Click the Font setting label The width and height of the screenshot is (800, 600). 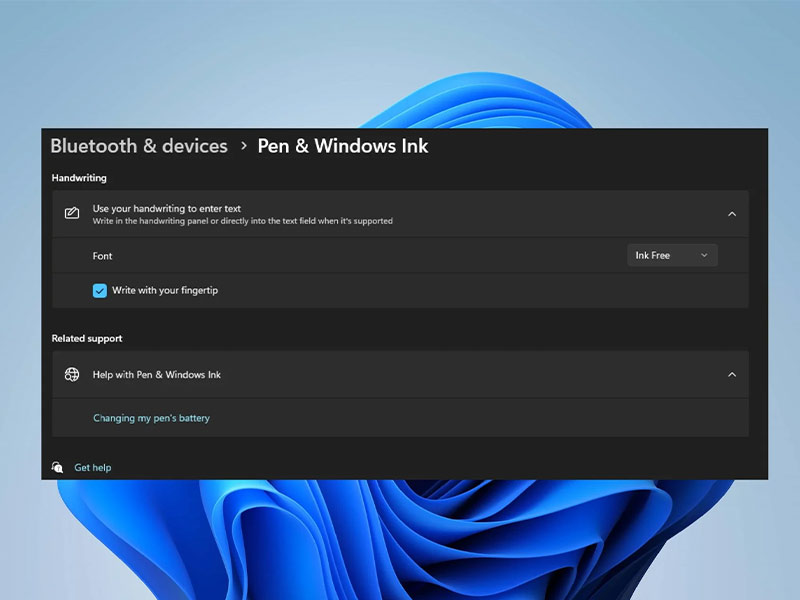point(102,256)
